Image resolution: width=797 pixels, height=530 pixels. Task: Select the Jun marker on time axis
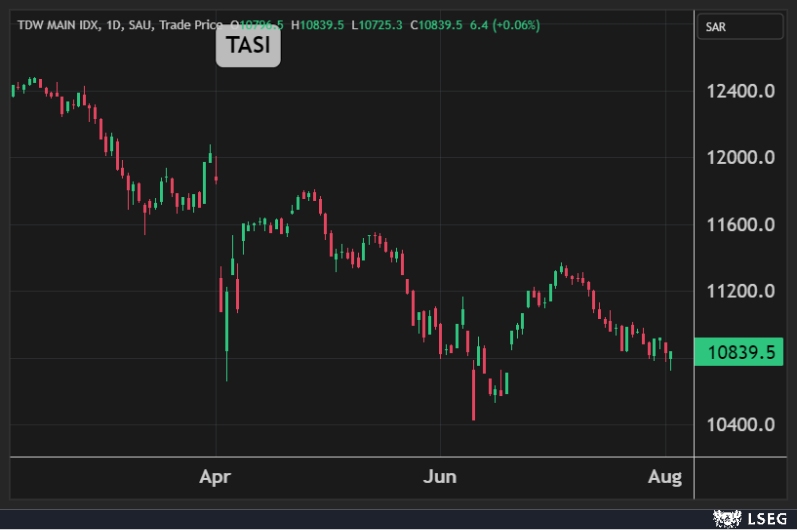pos(440,477)
